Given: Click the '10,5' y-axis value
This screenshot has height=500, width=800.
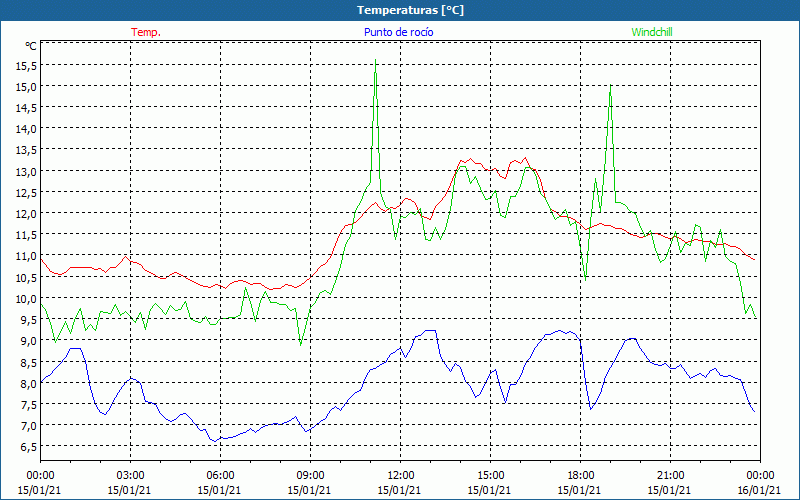Looking at the screenshot, I should point(26,278).
